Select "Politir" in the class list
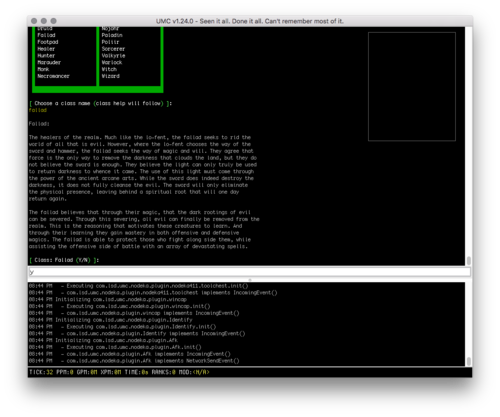The width and height of the screenshot is (500, 417). click(x=110, y=42)
